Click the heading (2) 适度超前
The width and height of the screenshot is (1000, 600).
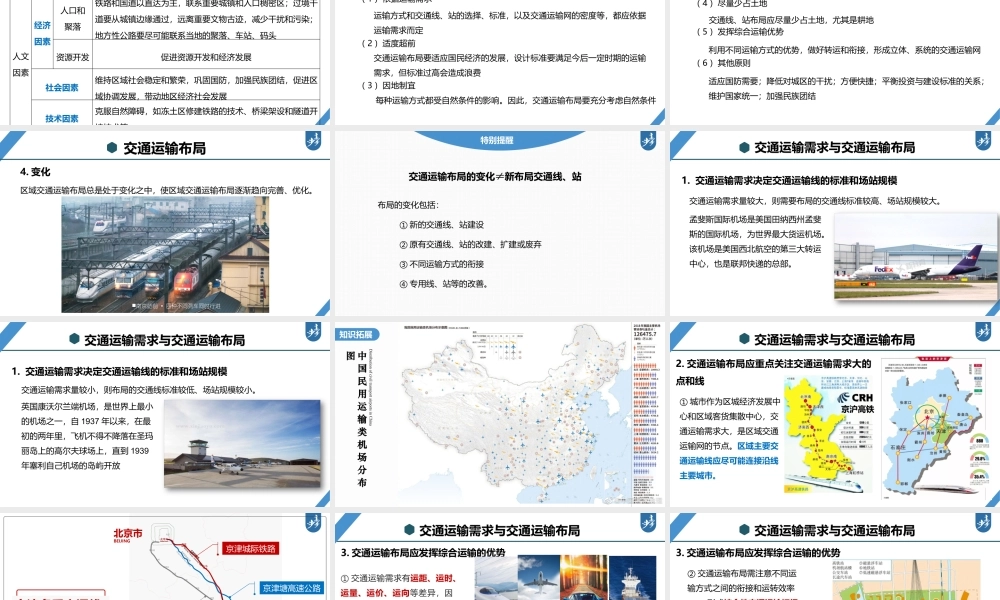pyautogui.click(x=388, y=43)
